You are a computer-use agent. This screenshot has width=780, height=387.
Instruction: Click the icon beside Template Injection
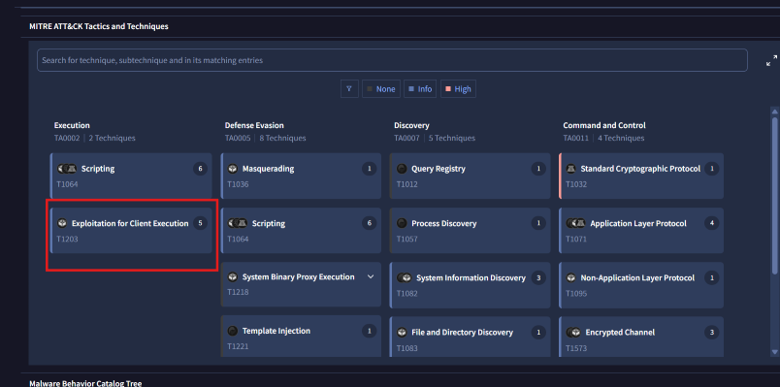(232, 331)
